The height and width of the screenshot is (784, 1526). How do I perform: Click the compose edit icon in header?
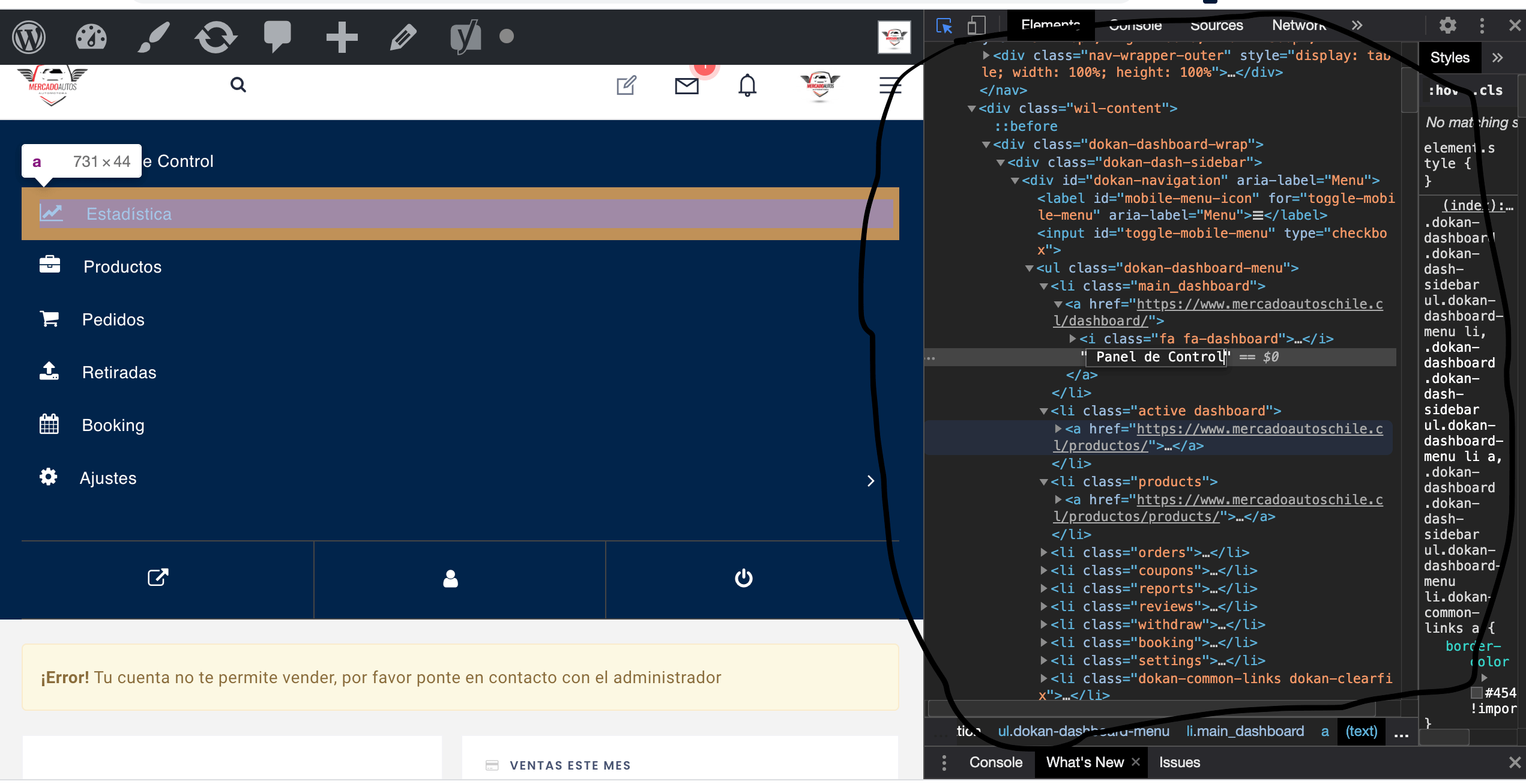(626, 85)
